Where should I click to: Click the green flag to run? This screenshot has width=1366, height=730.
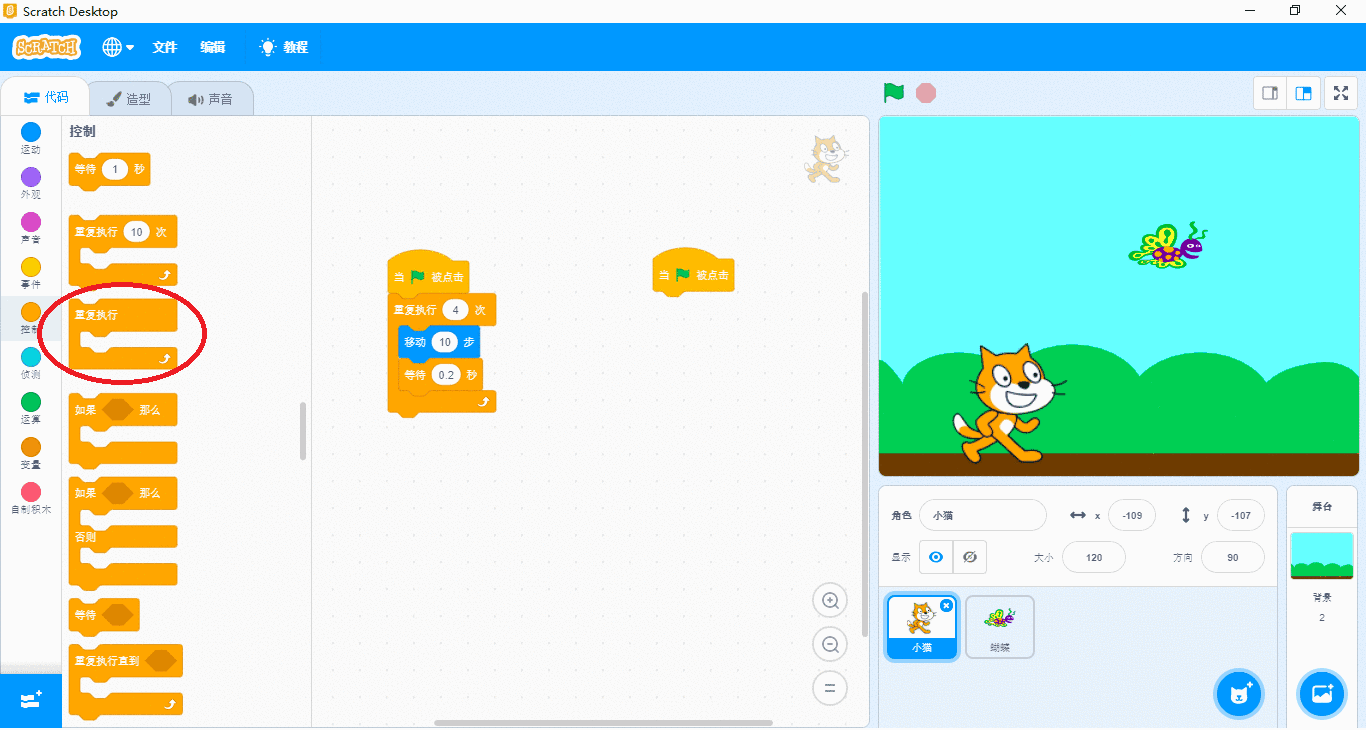tap(894, 93)
